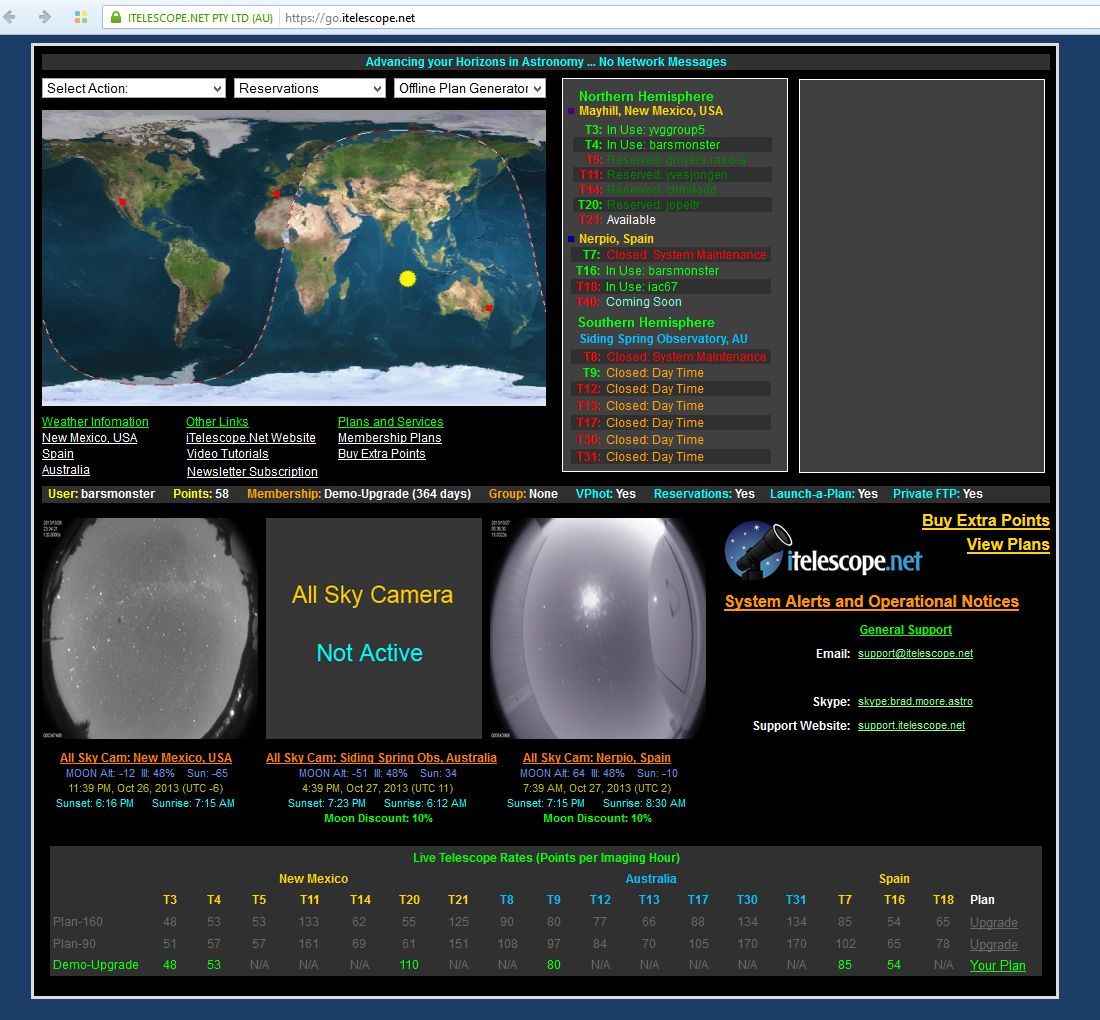Click Plan-160 row label in rates table
This screenshot has height=1020, width=1100.
(77, 922)
